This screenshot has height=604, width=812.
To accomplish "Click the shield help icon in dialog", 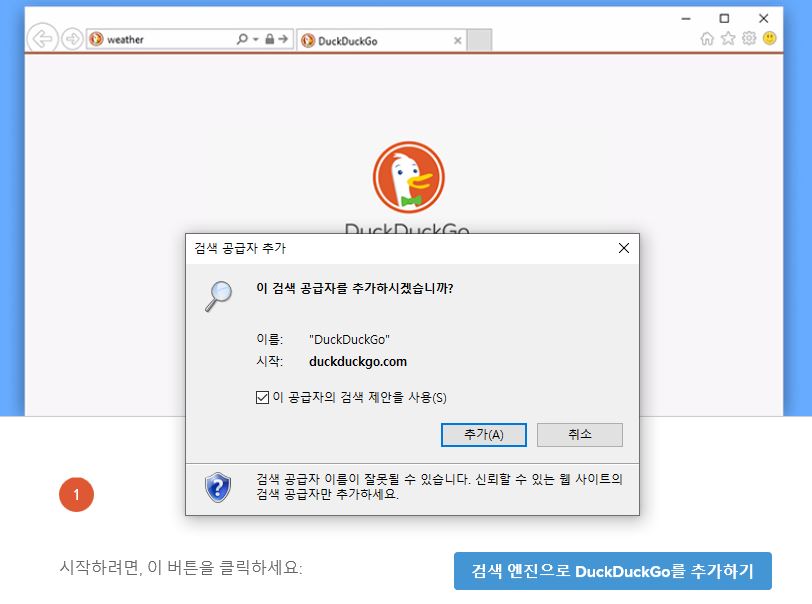I will [218, 487].
